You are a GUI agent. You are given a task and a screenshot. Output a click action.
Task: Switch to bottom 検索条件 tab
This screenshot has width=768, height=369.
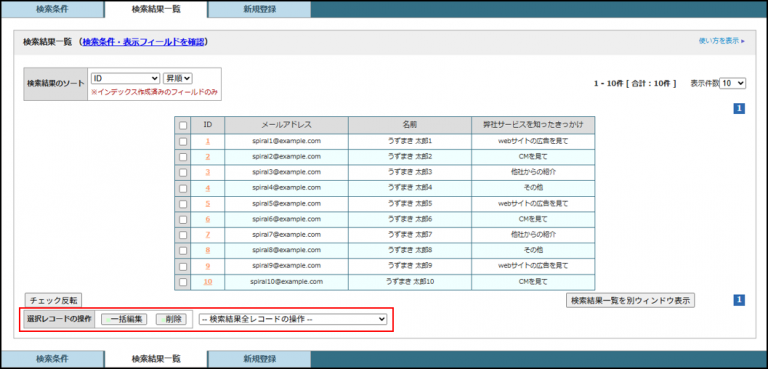point(52,359)
